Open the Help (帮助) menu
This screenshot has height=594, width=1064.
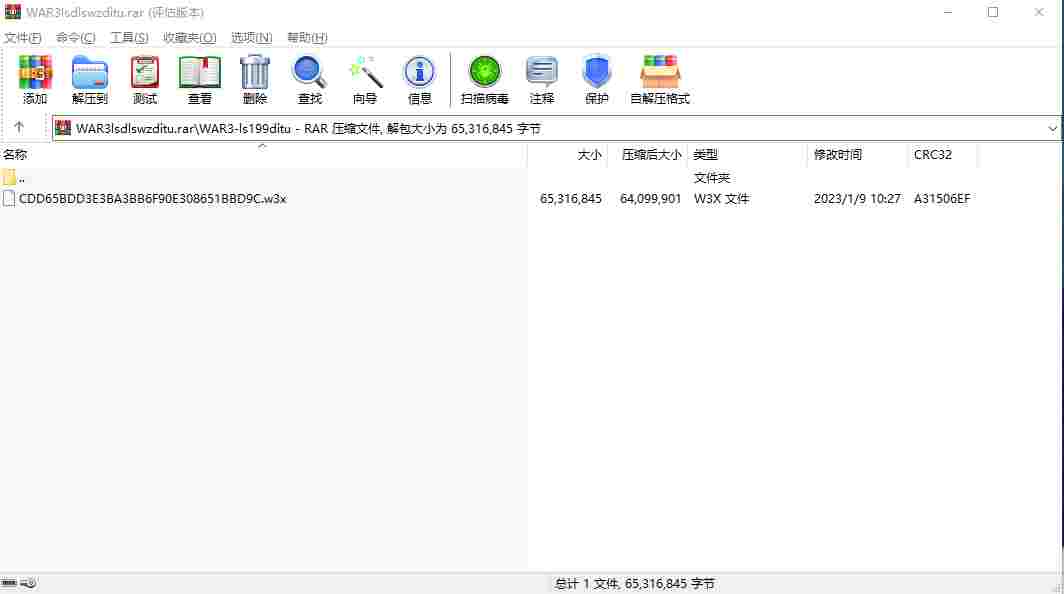[x=307, y=37]
